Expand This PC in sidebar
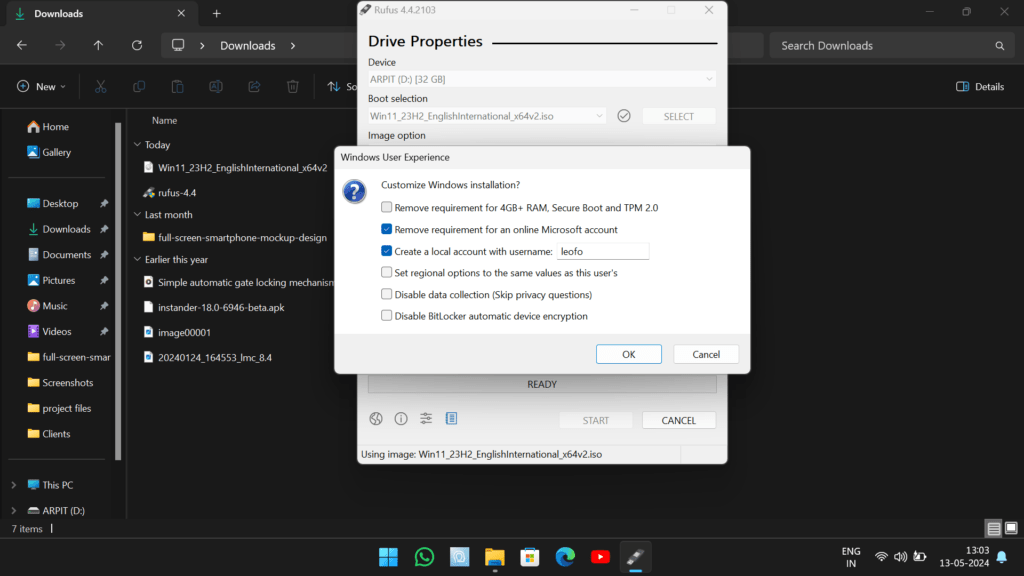This screenshot has height=576, width=1024. [14, 485]
